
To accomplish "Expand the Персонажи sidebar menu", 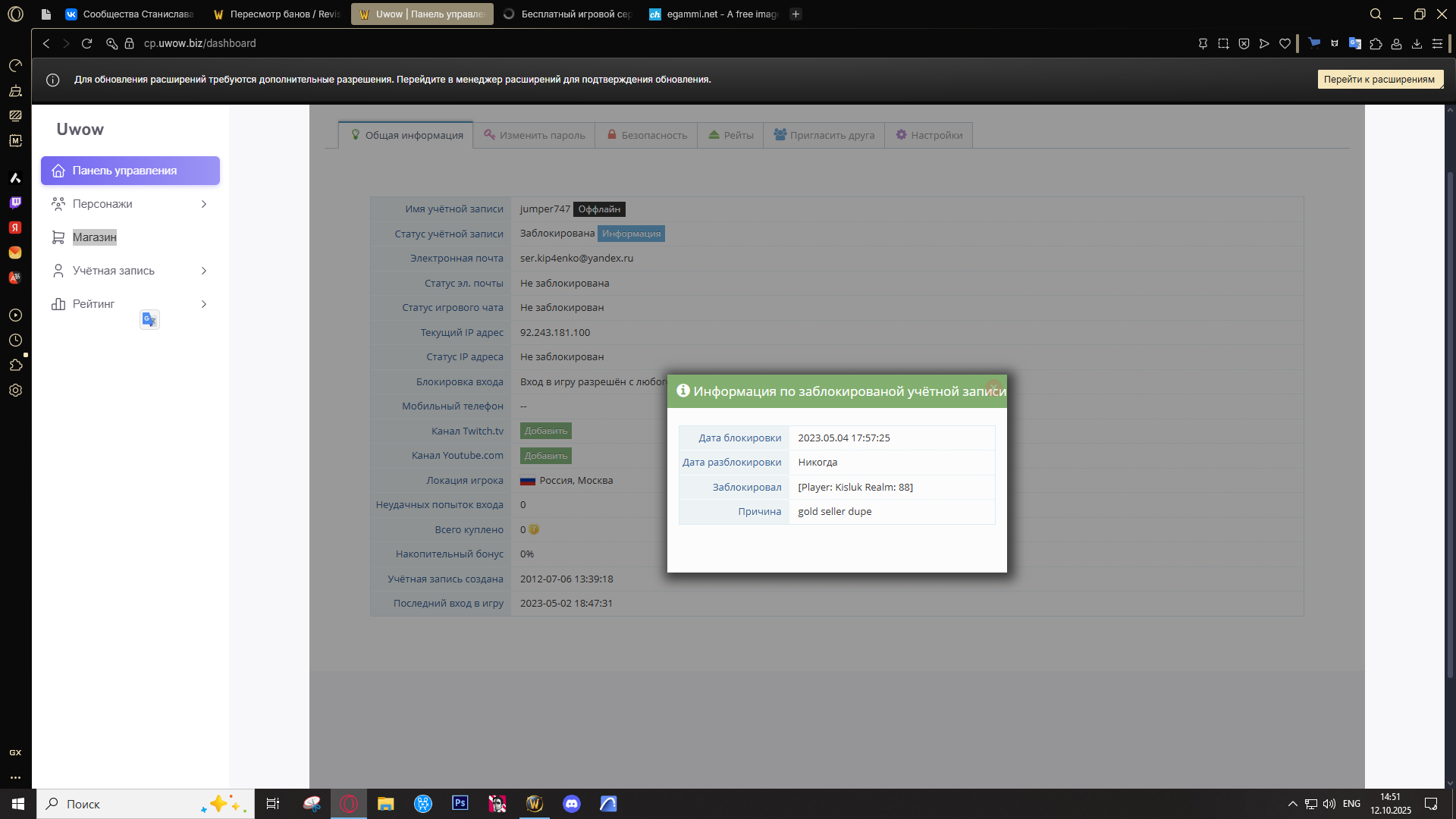I will click(x=203, y=204).
